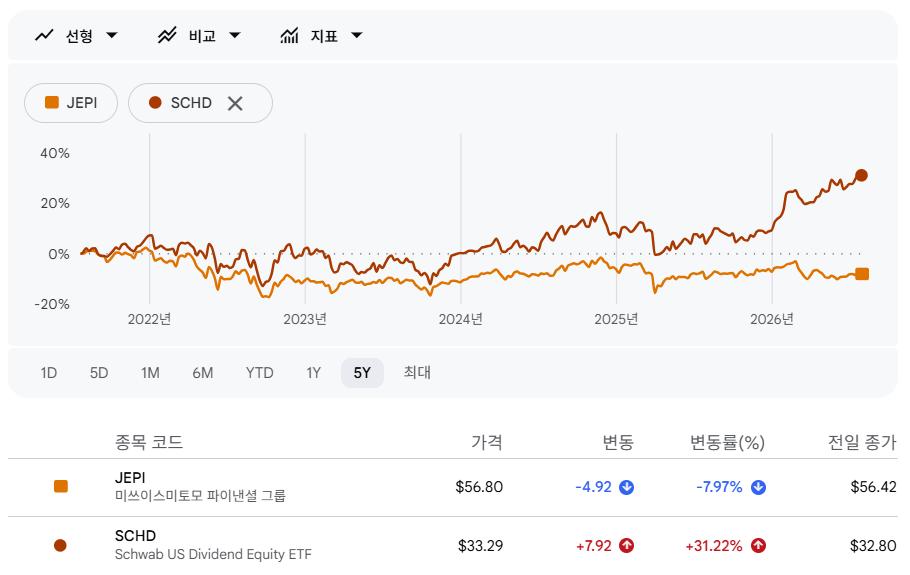Click the 종목 코드 column header
Viewport: 910px width, 575px height.
[x=149, y=443]
